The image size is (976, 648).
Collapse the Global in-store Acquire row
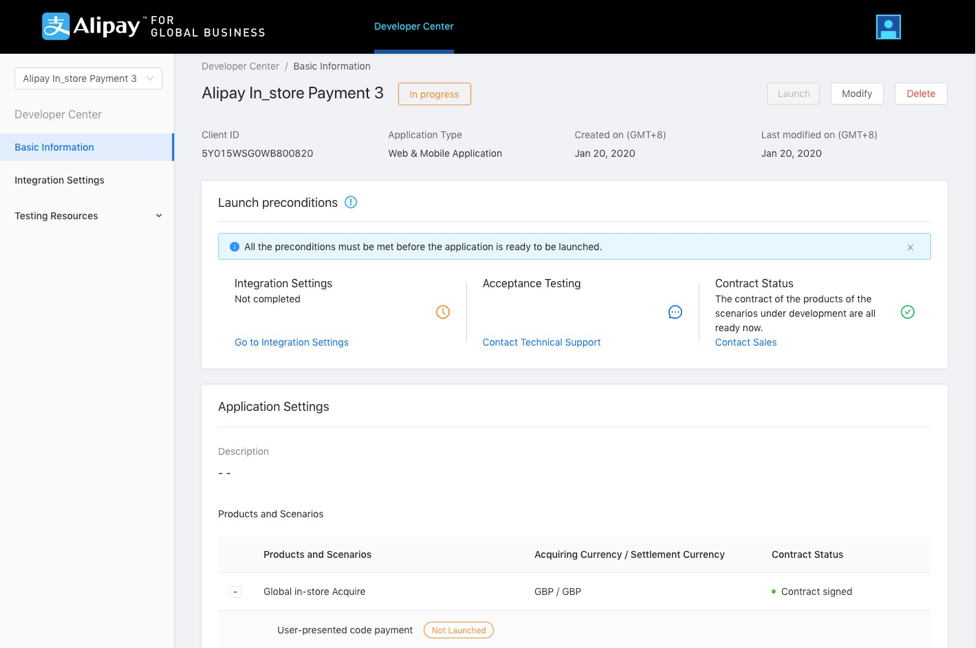[x=236, y=592]
